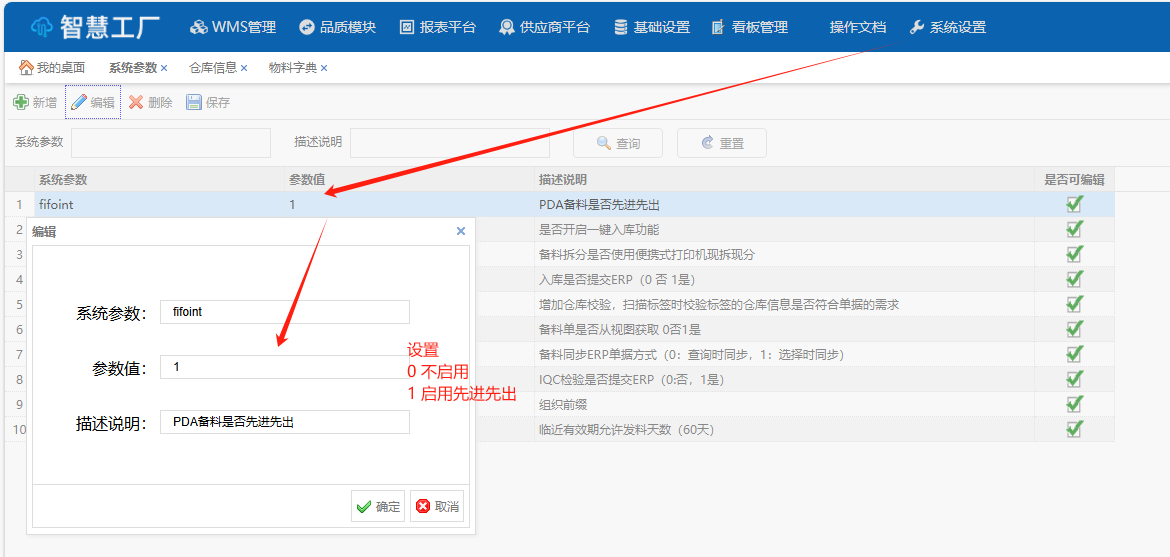Click 确定 to confirm the edit
Screen dimensions: 1170x557
(x=378, y=507)
